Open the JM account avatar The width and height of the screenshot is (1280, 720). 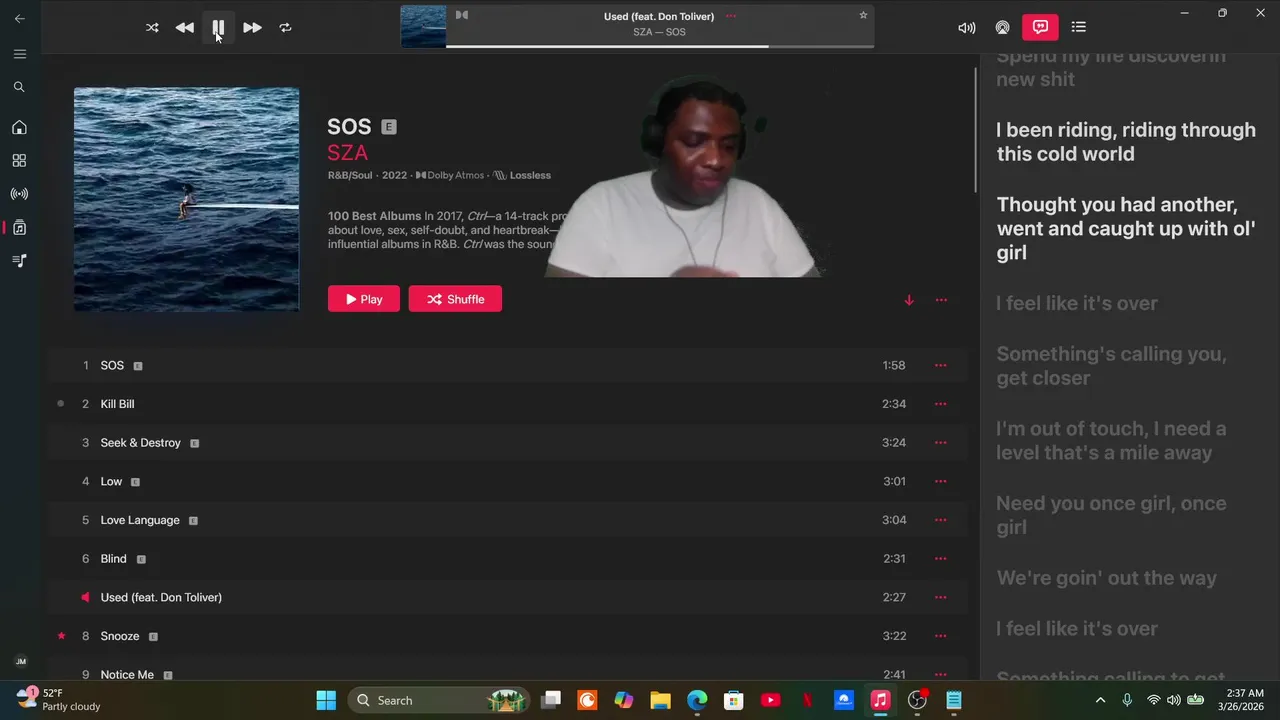coord(21,662)
